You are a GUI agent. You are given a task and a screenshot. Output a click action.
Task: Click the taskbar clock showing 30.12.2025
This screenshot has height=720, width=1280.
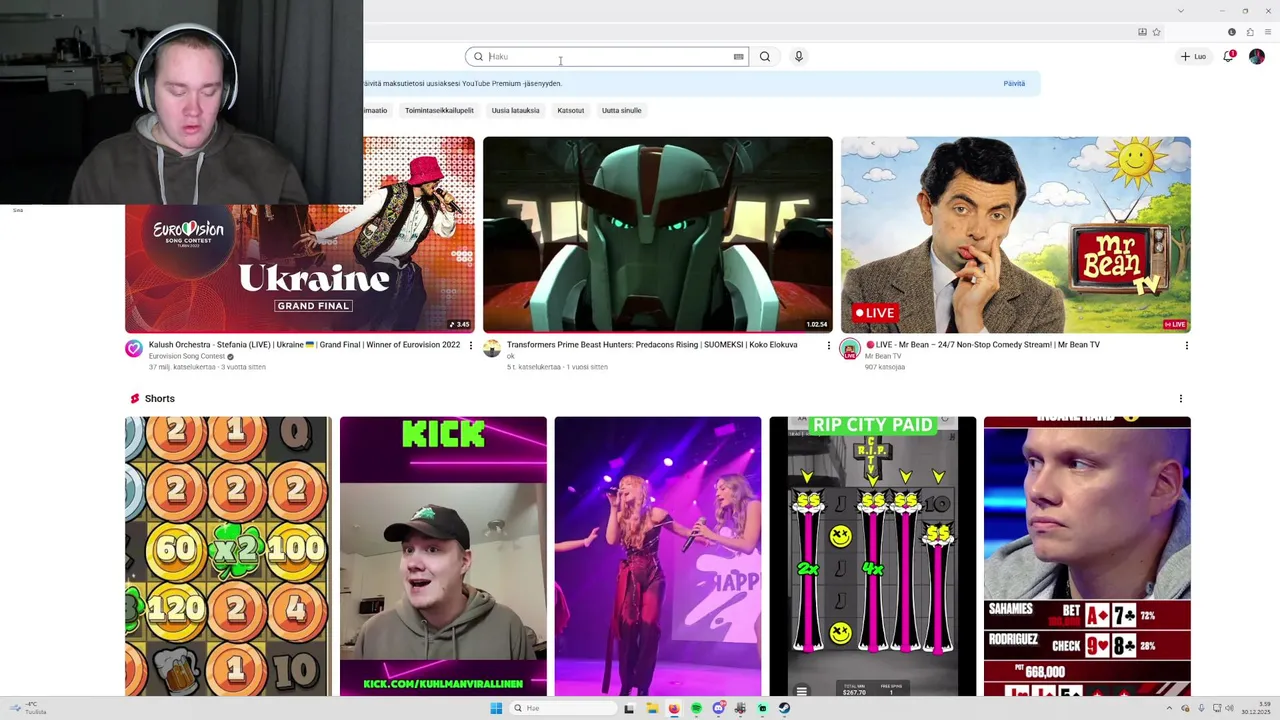pos(1255,708)
